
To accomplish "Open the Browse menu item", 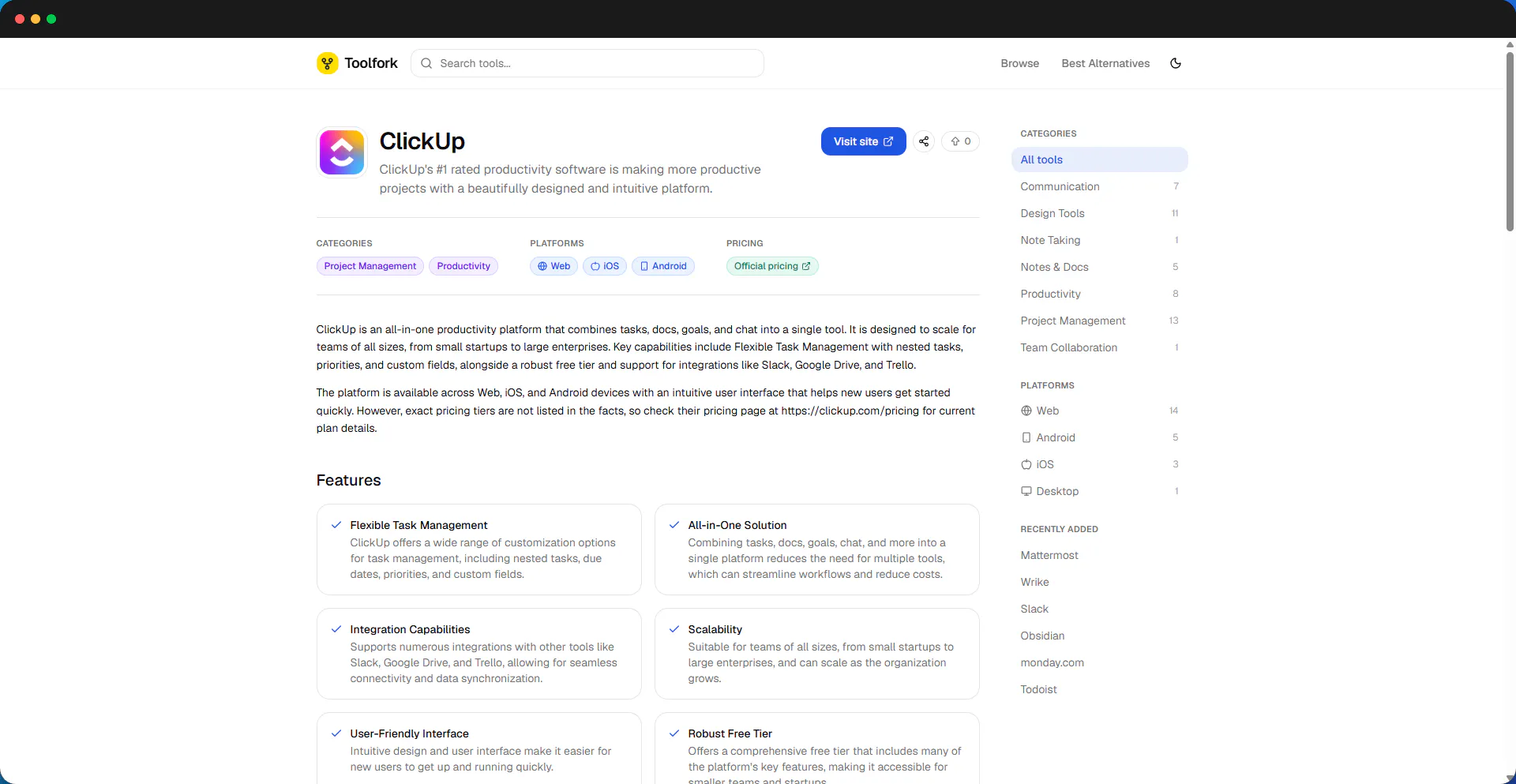I will (1019, 63).
